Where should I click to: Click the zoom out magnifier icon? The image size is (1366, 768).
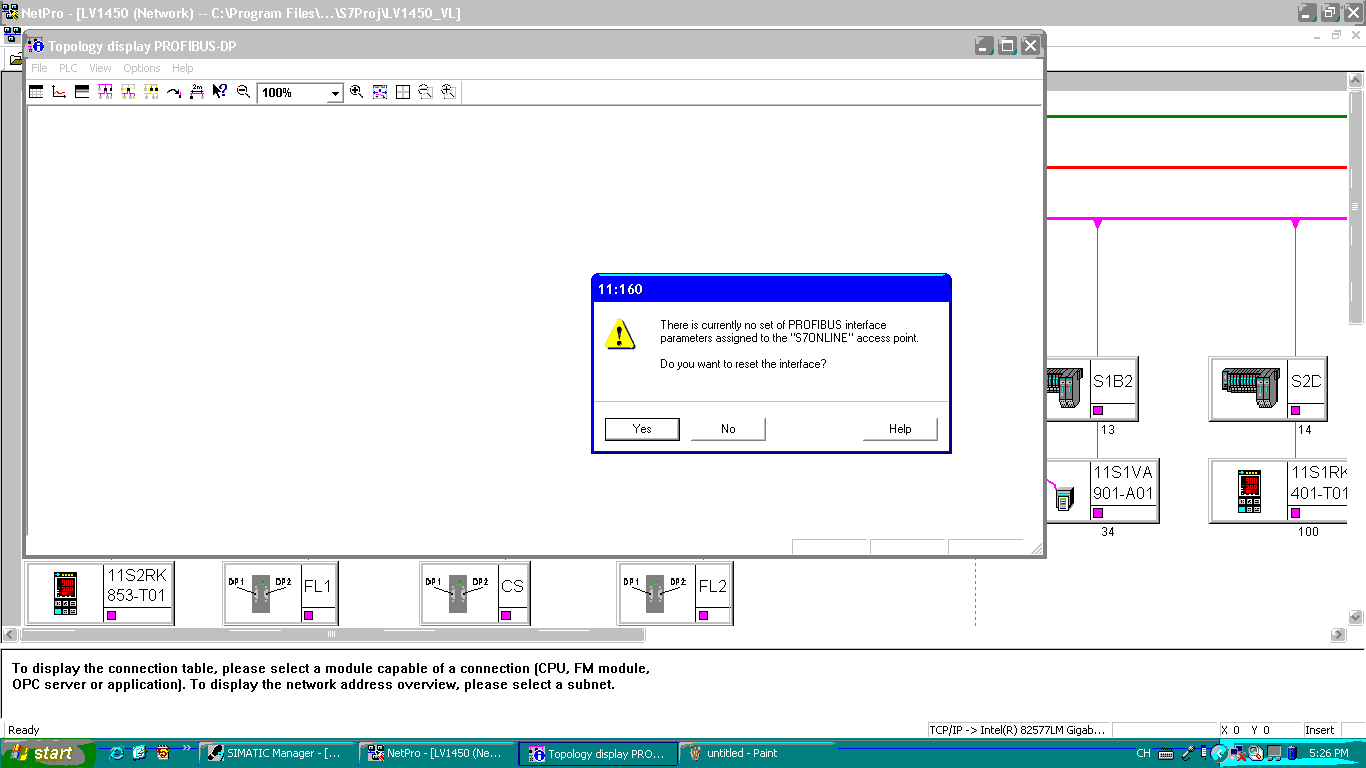(x=243, y=92)
